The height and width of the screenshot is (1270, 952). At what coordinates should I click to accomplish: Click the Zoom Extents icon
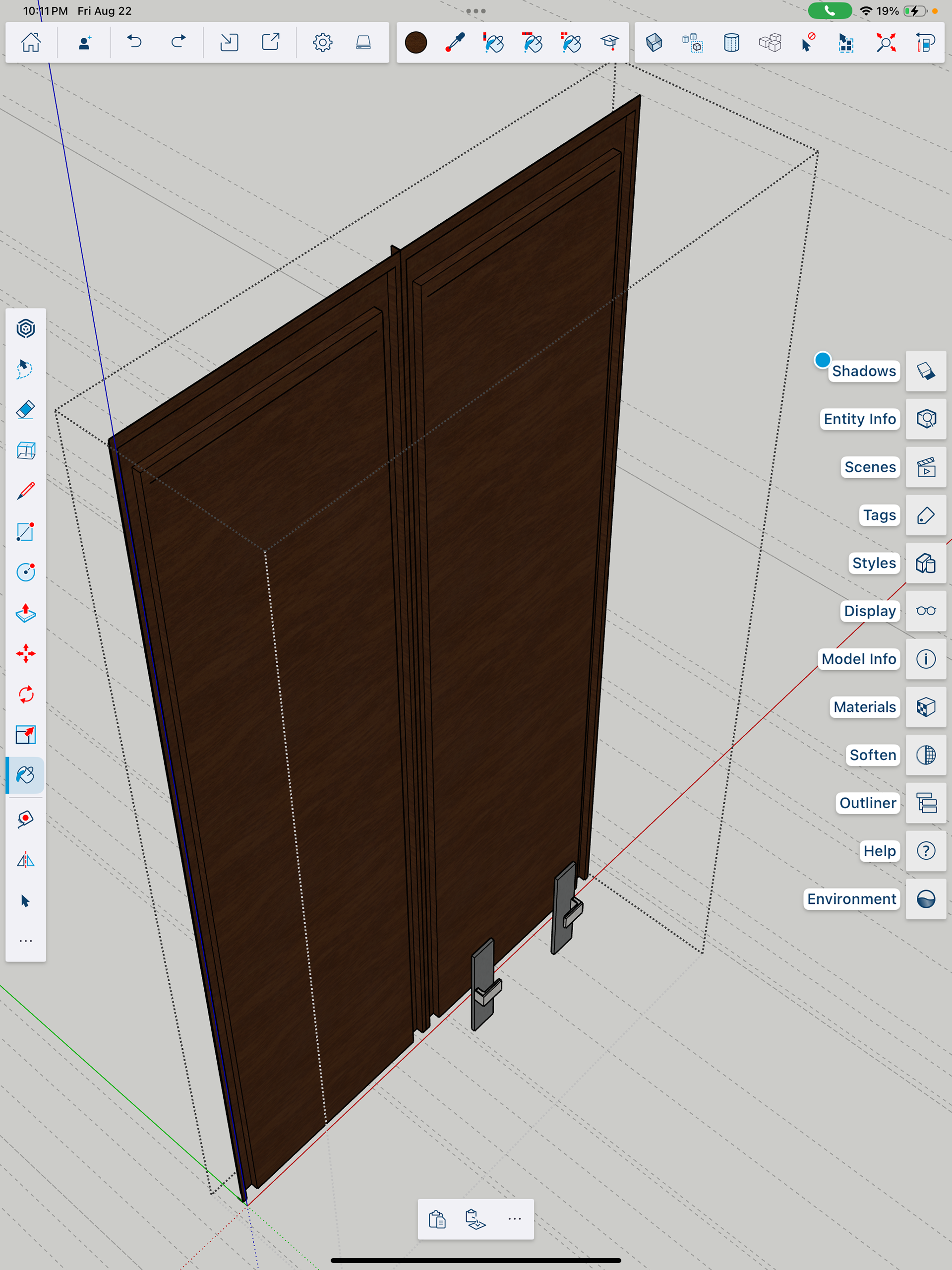click(886, 43)
